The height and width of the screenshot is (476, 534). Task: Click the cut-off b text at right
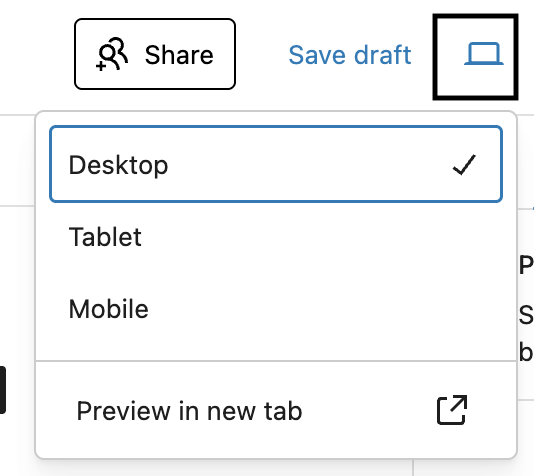pyautogui.click(x=526, y=352)
